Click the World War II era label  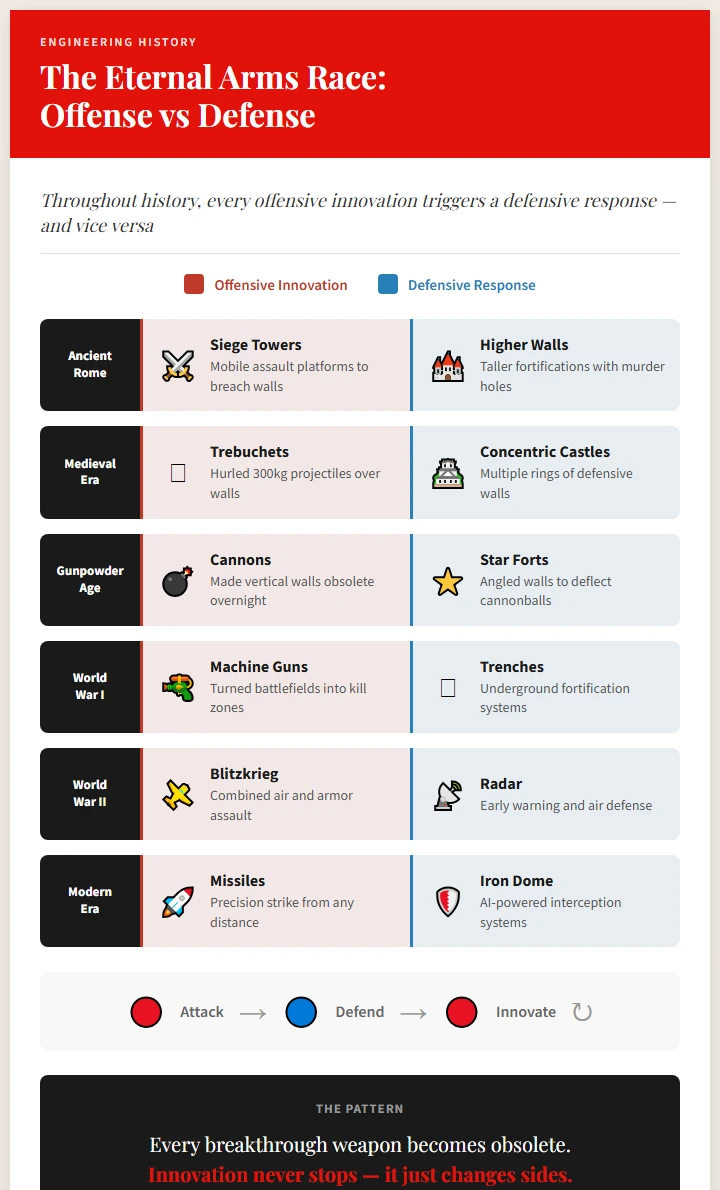pyautogui.click(x=90, y=793)
